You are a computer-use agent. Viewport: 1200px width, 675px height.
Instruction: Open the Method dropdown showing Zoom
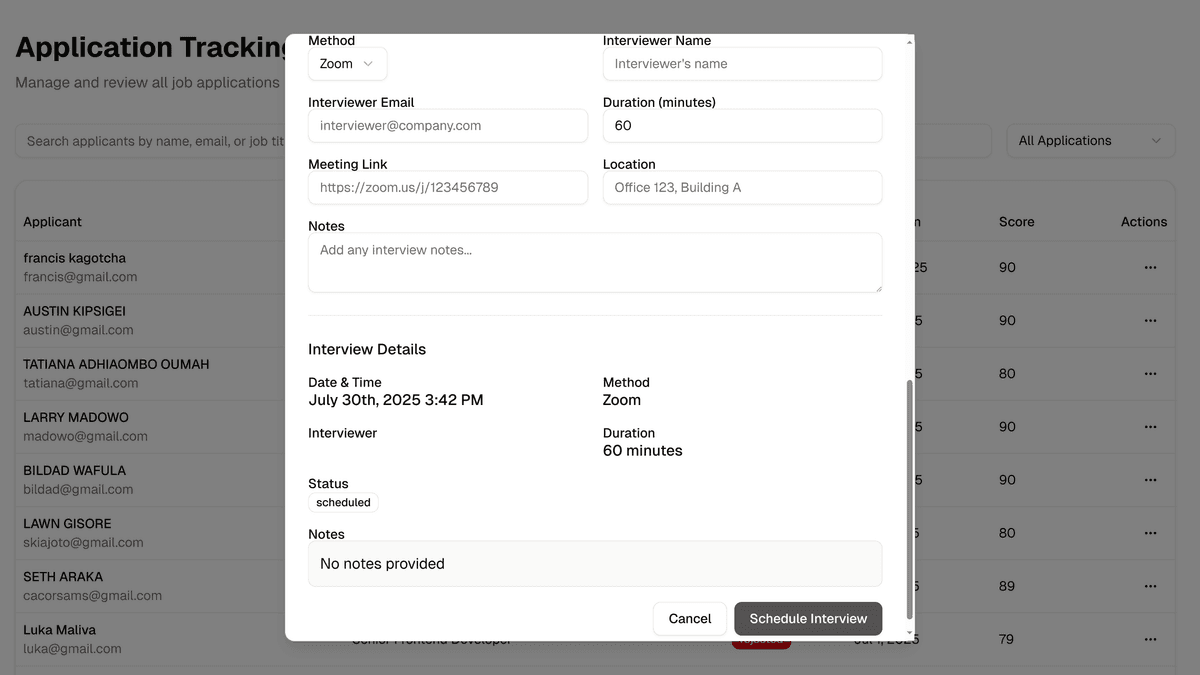[x=347, y=64]
